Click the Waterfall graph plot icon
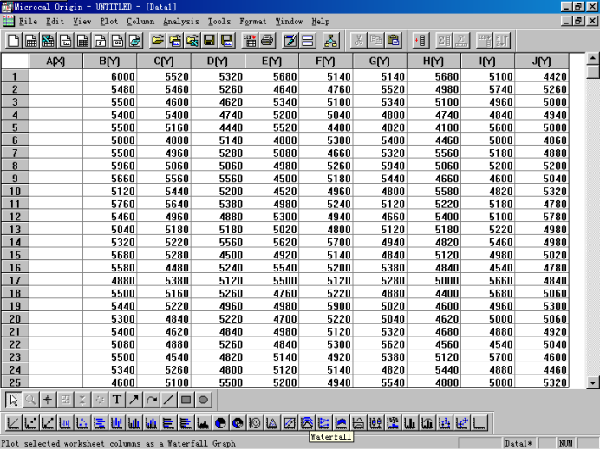 click(x=308, y=422)
